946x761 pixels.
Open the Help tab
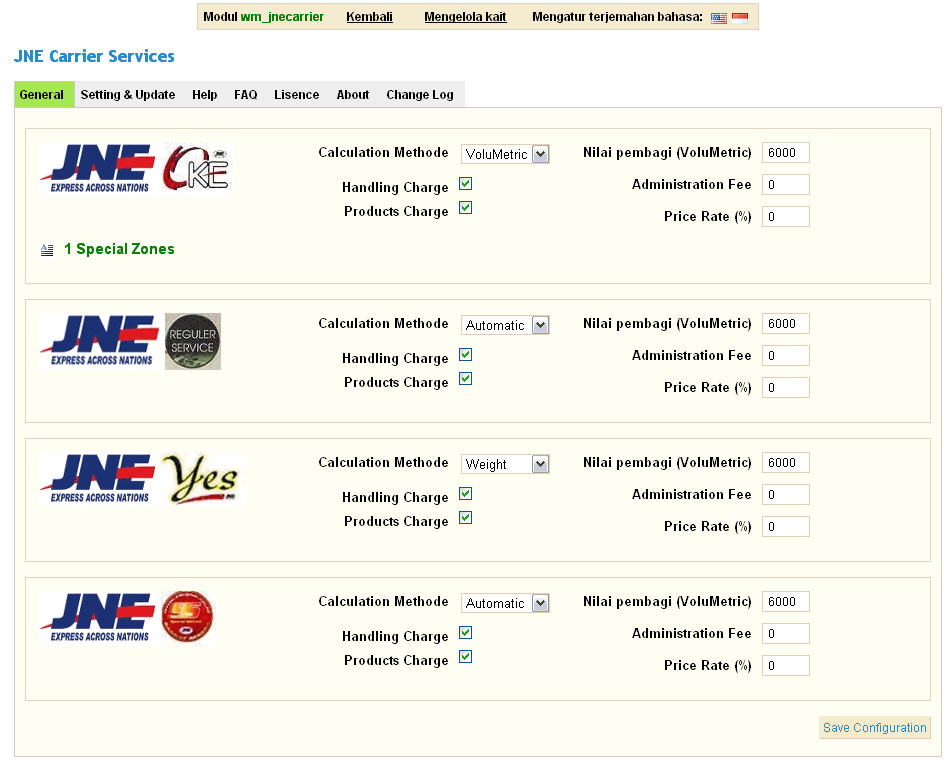pyautogui.click(x=205, y=95)
